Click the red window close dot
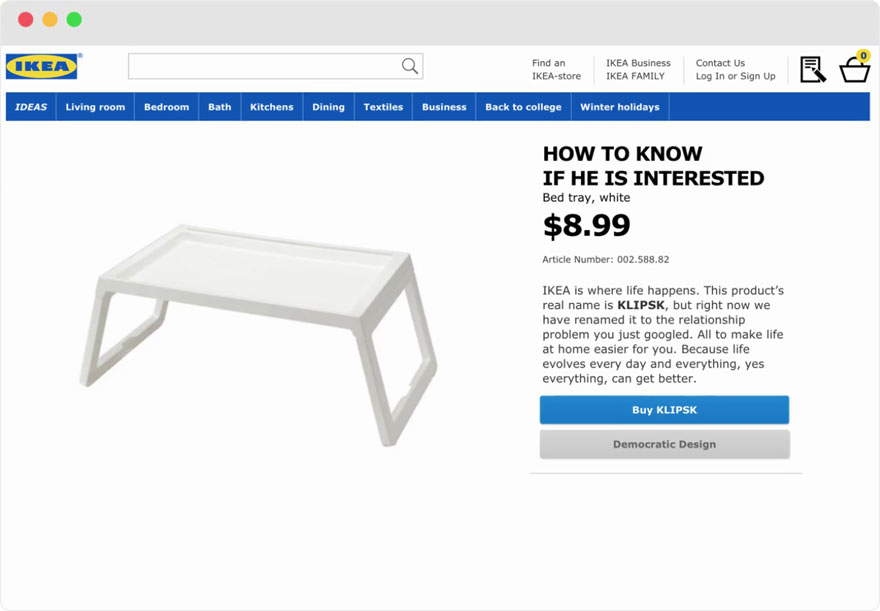The image size is (880, 611). [x=26, y=19]
